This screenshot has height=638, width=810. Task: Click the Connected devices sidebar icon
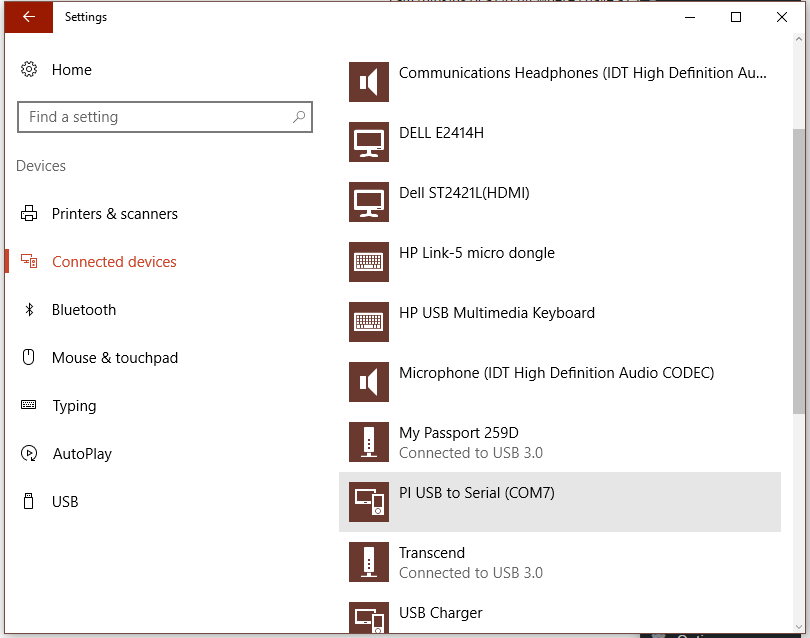[x=29, y=261]
